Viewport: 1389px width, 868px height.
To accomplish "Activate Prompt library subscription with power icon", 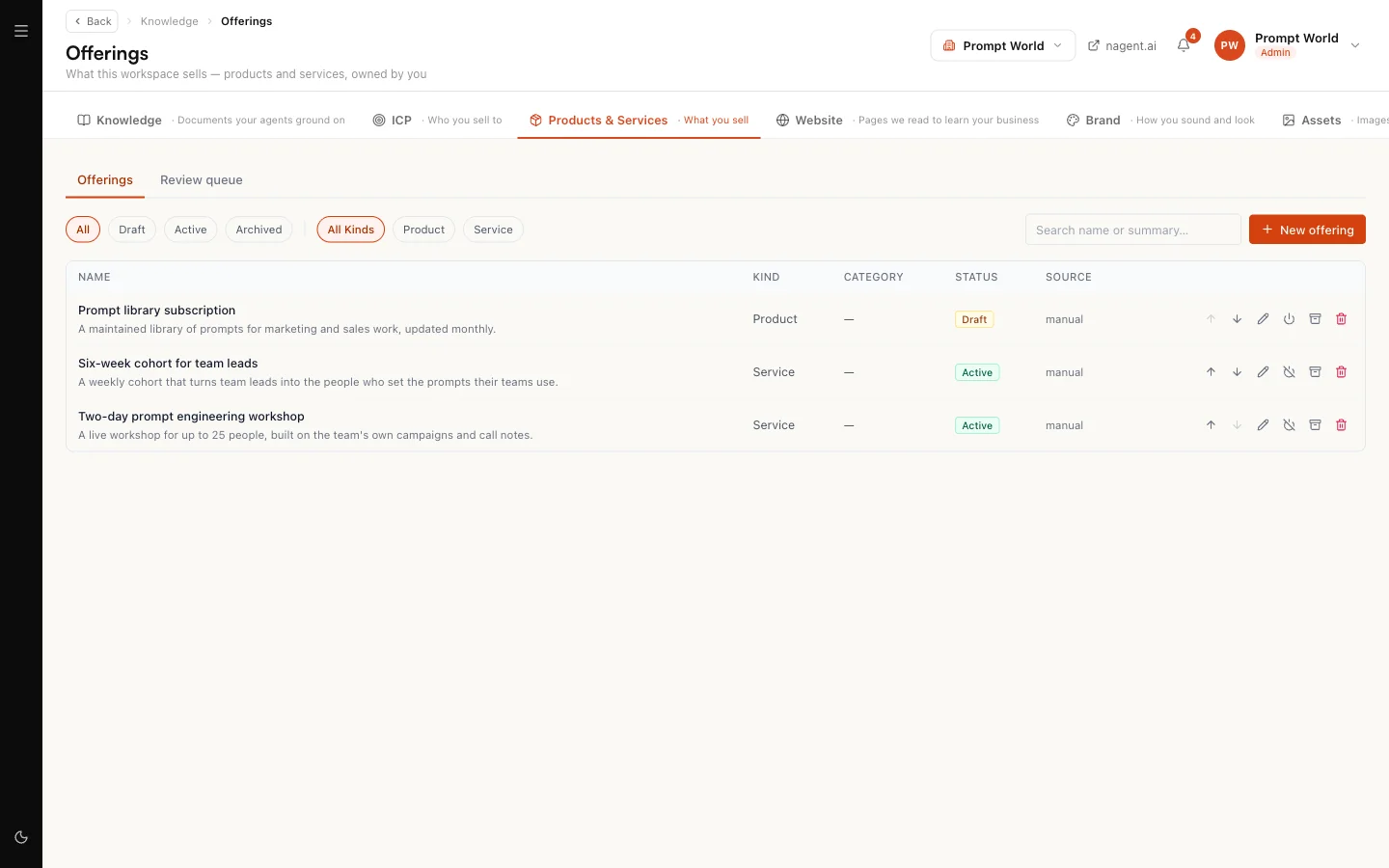I will (1289, 319).
